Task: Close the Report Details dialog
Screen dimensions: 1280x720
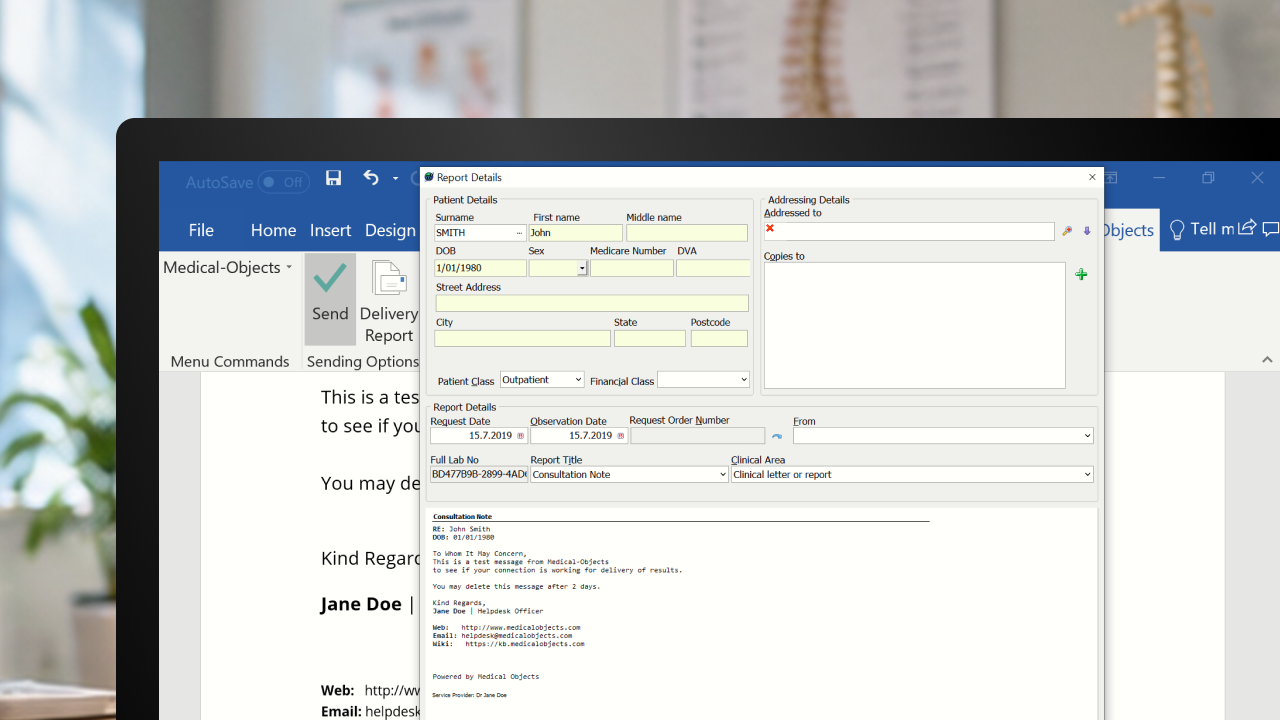Action: [1092, 177]
